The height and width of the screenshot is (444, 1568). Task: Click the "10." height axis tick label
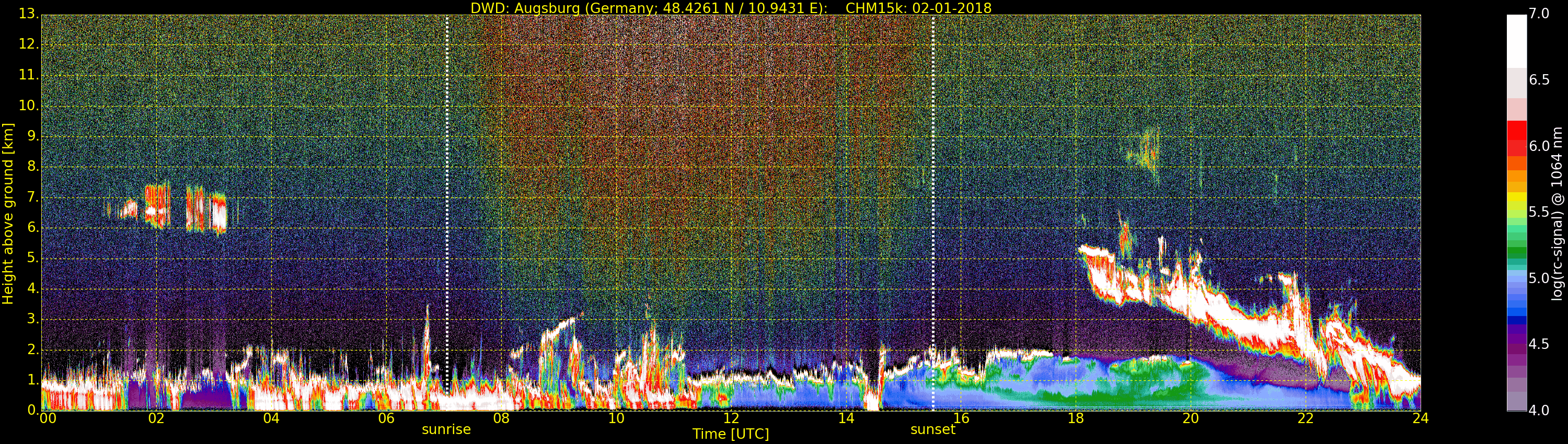pyautogui.click(x=29, y=106)
